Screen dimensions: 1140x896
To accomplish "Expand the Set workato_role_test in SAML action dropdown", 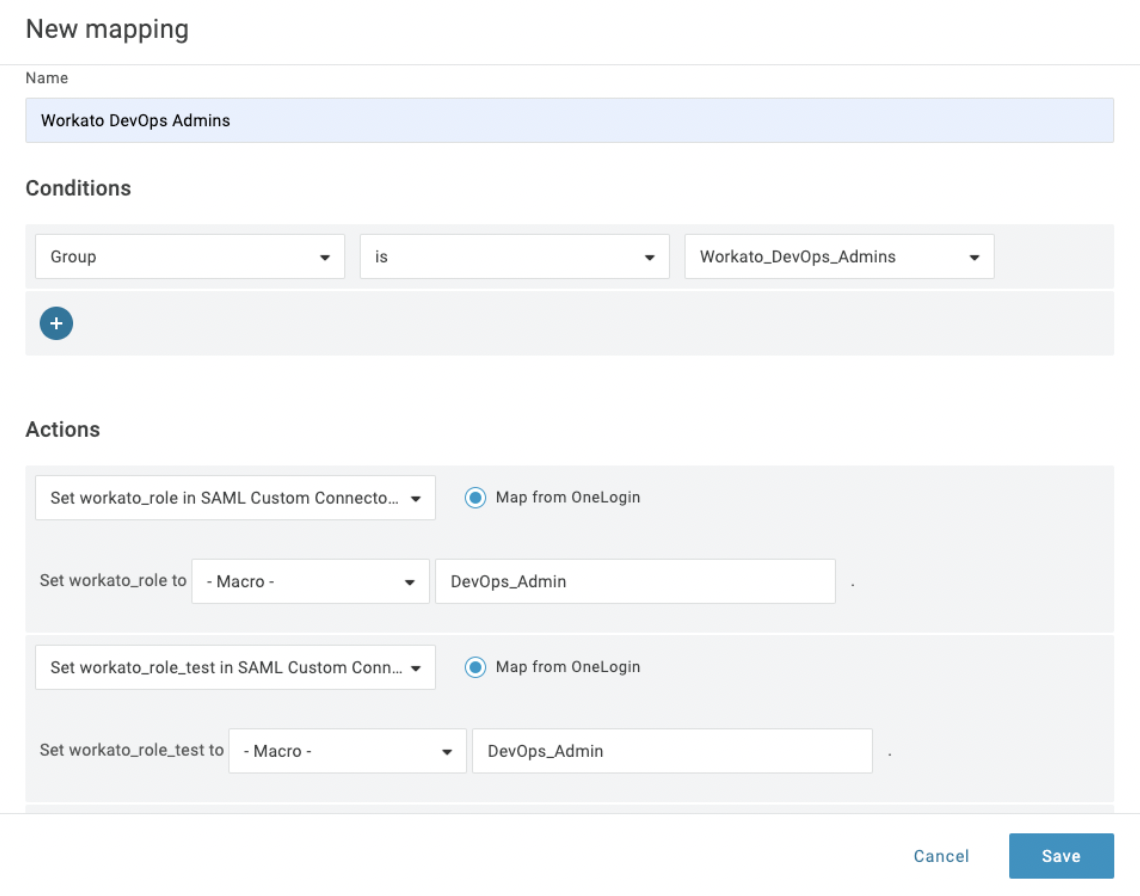I will [x=416, y=668].
